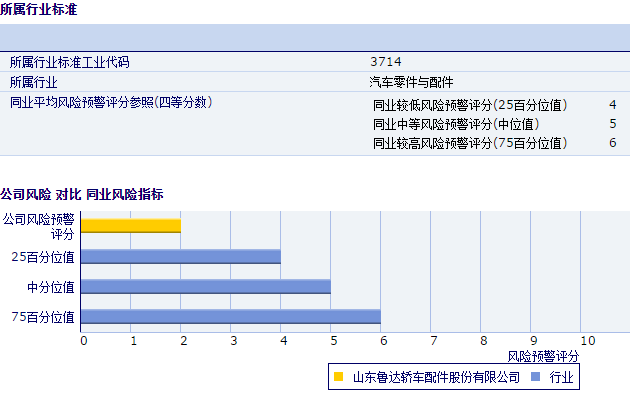Screen dimensions: 630x395
Task: Select the blue 75百分位值 bar
Action: point(231,317)
